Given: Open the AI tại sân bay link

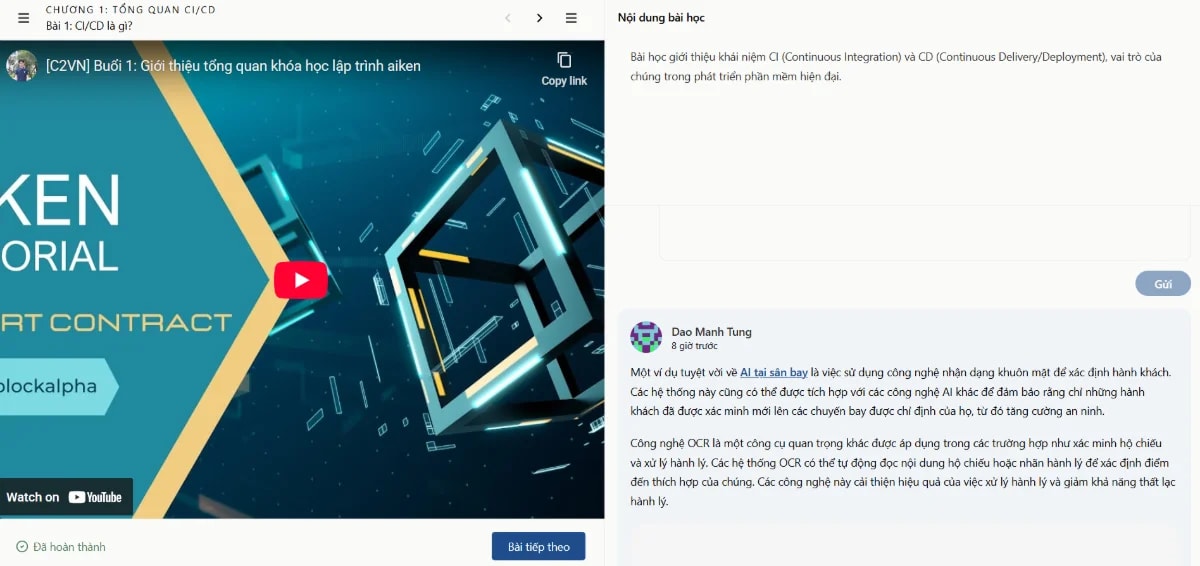Looking at the screenshot, I should tap(774, 373).
